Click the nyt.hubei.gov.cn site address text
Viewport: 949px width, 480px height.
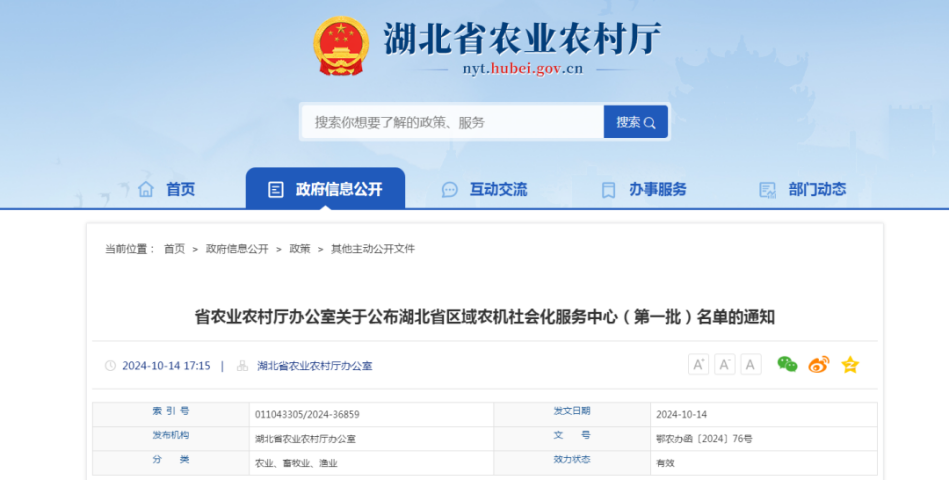(523, 68)
